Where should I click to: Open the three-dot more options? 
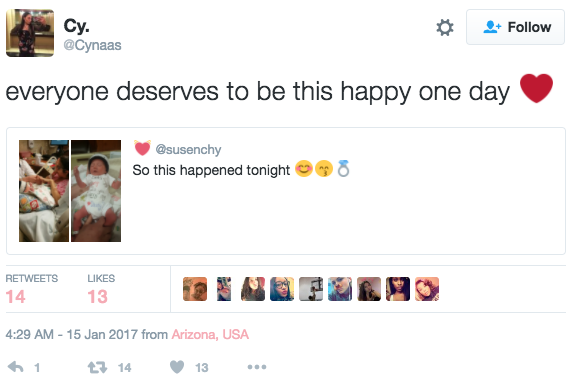pos(257,367)
